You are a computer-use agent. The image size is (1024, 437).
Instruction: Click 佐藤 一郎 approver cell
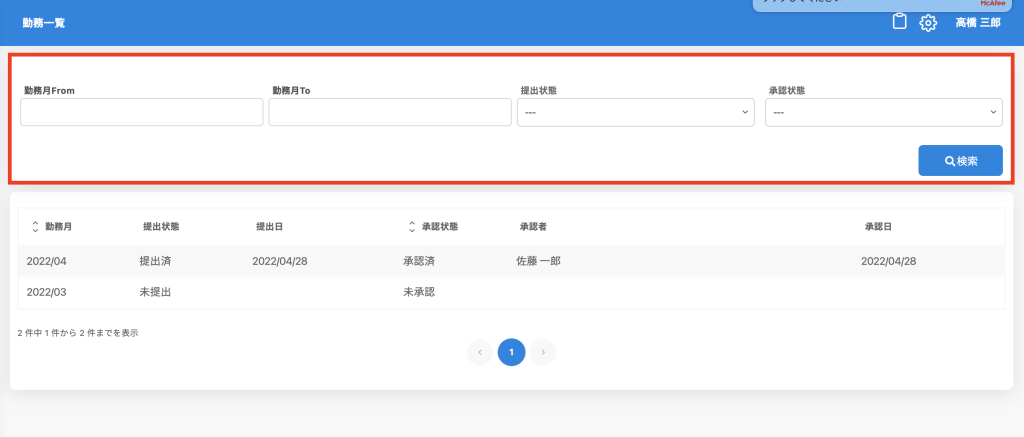click(538, 261)
